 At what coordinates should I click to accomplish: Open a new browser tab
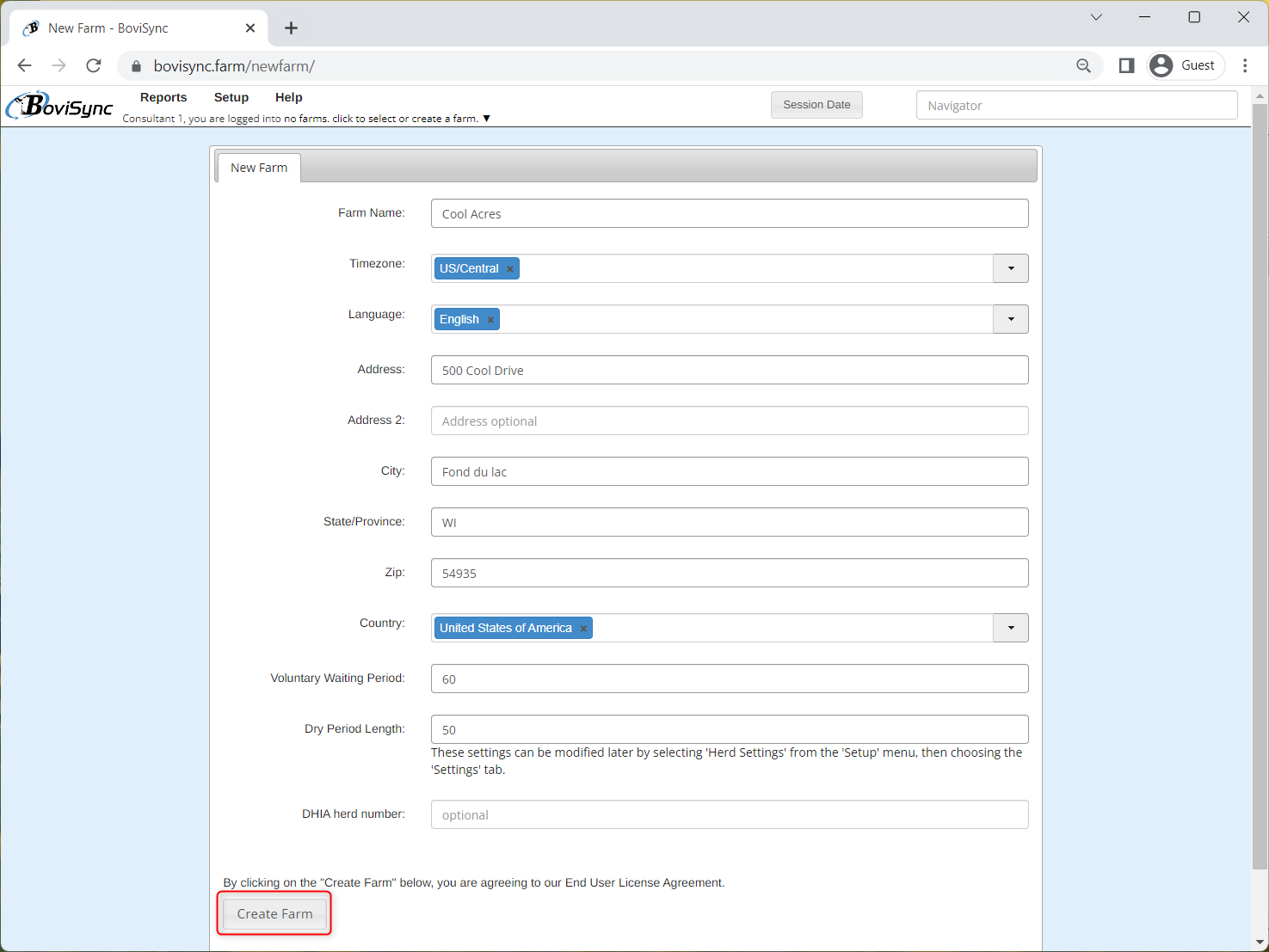tap(291, 28)
